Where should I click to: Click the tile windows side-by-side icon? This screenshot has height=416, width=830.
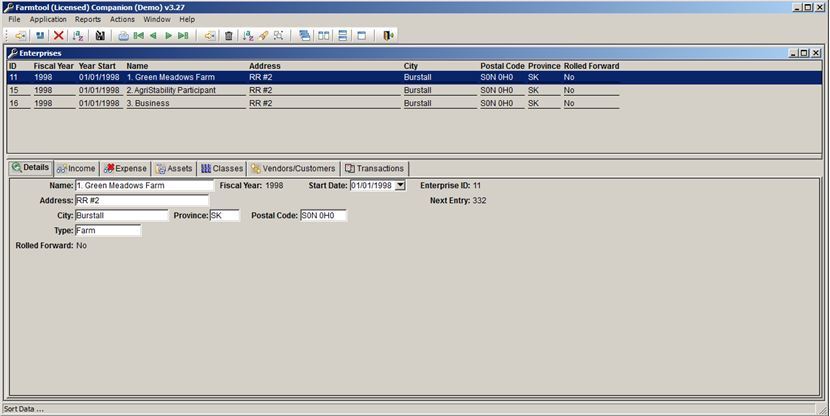tap(323, 35)
